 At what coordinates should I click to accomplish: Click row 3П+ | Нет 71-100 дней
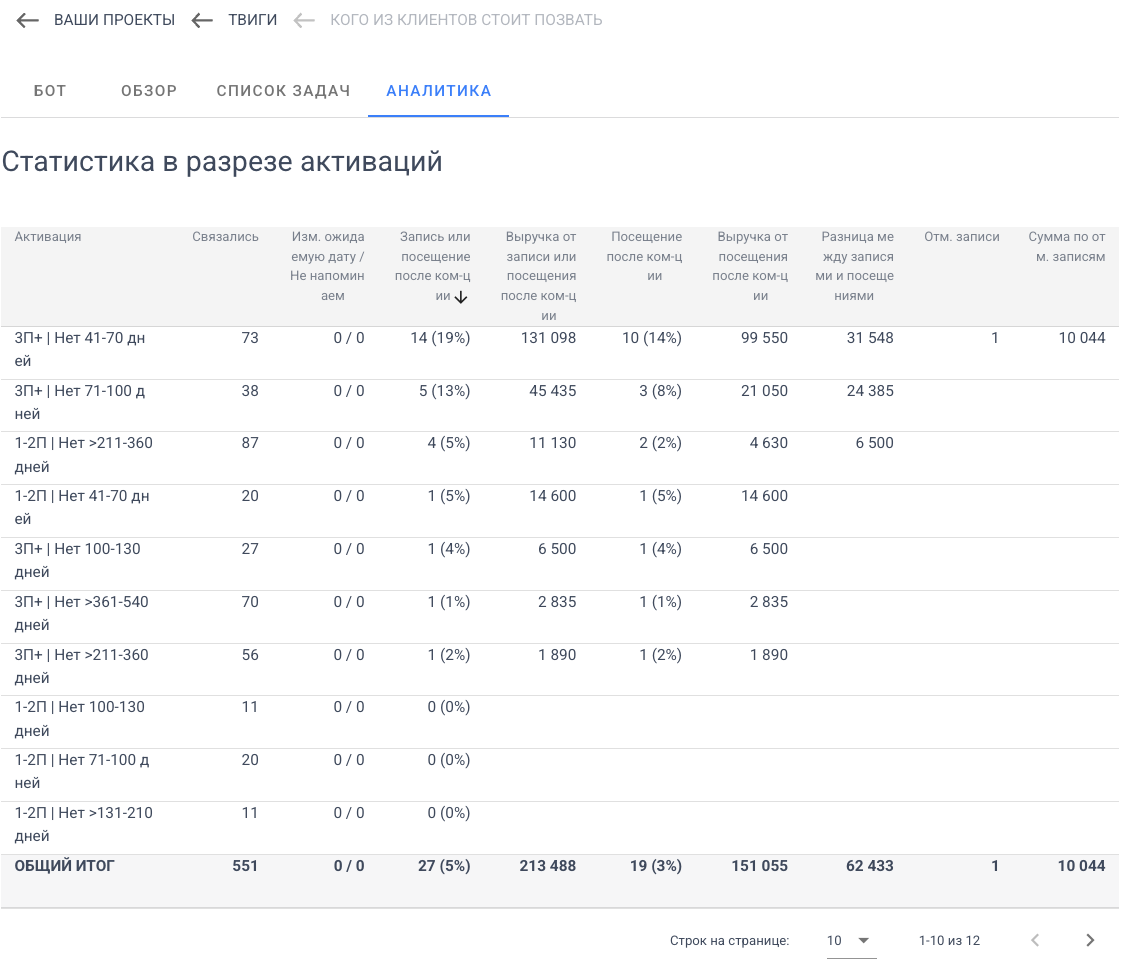pos(560,406)
